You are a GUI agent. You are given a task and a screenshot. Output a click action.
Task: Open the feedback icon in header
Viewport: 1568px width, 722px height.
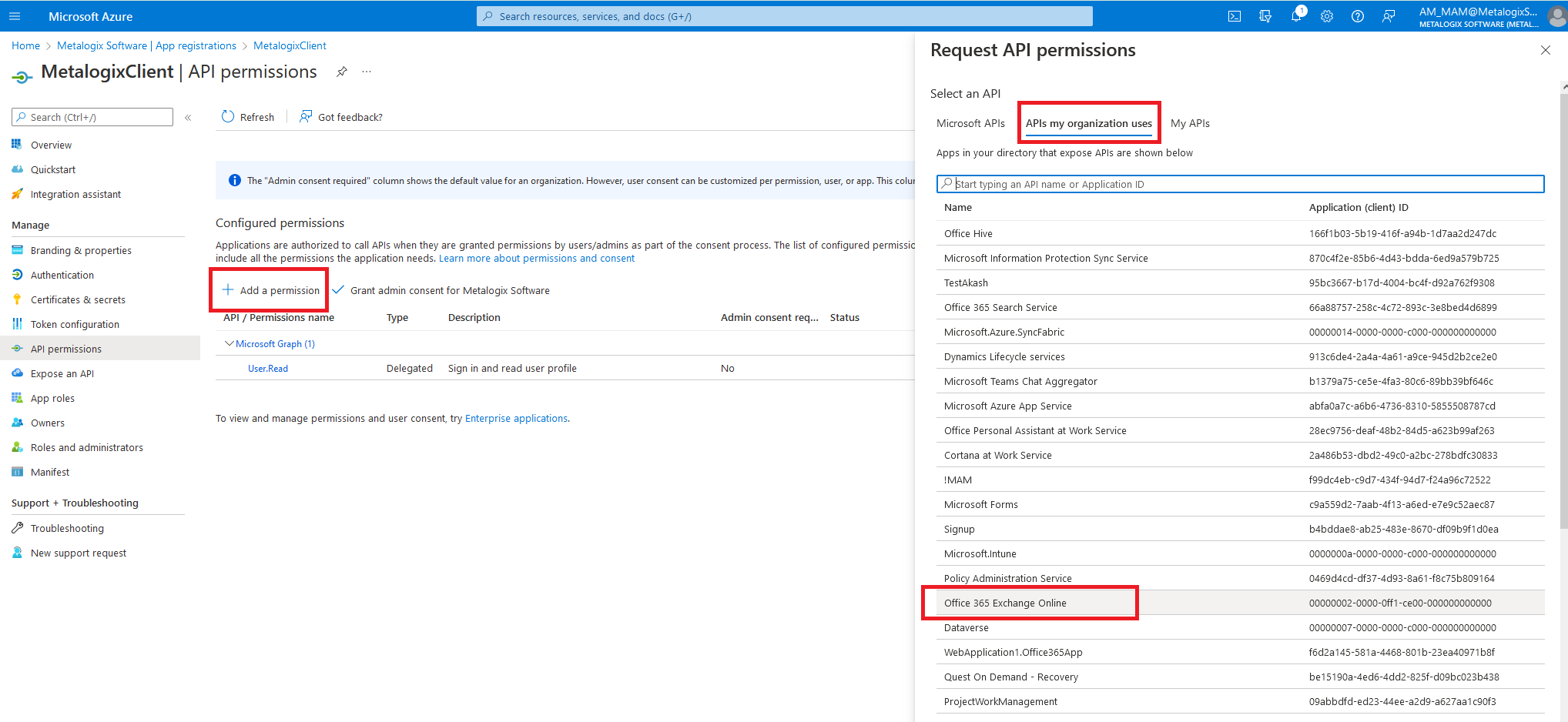(x=1389, y=16)
